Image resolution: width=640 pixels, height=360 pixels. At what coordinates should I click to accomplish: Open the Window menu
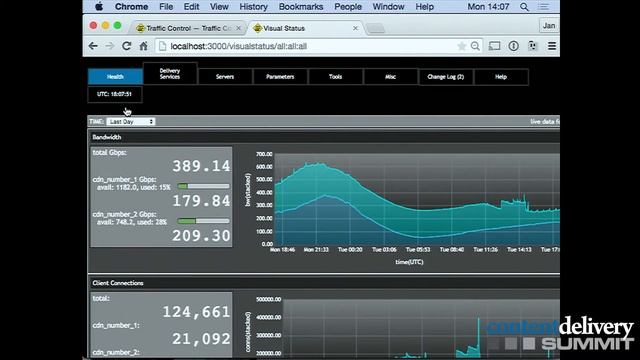[x=388, y=7]
